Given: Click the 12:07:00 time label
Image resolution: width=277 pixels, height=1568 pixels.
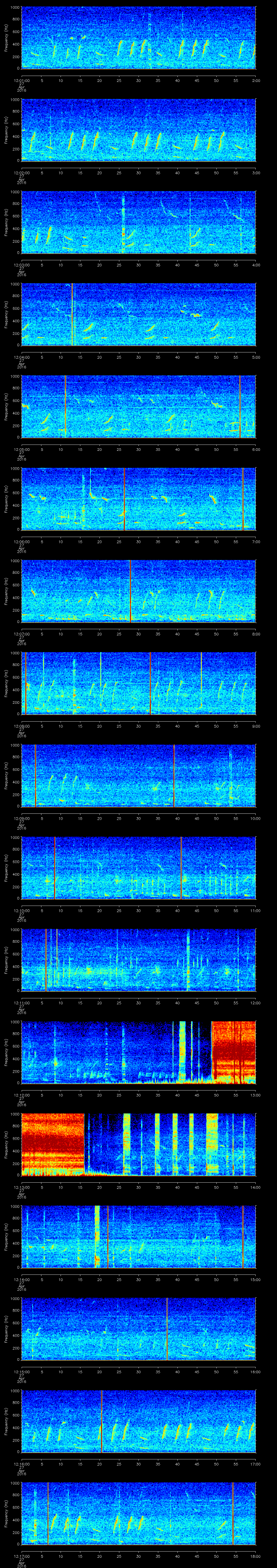Looking at the screenshot, I should point(22,634).
